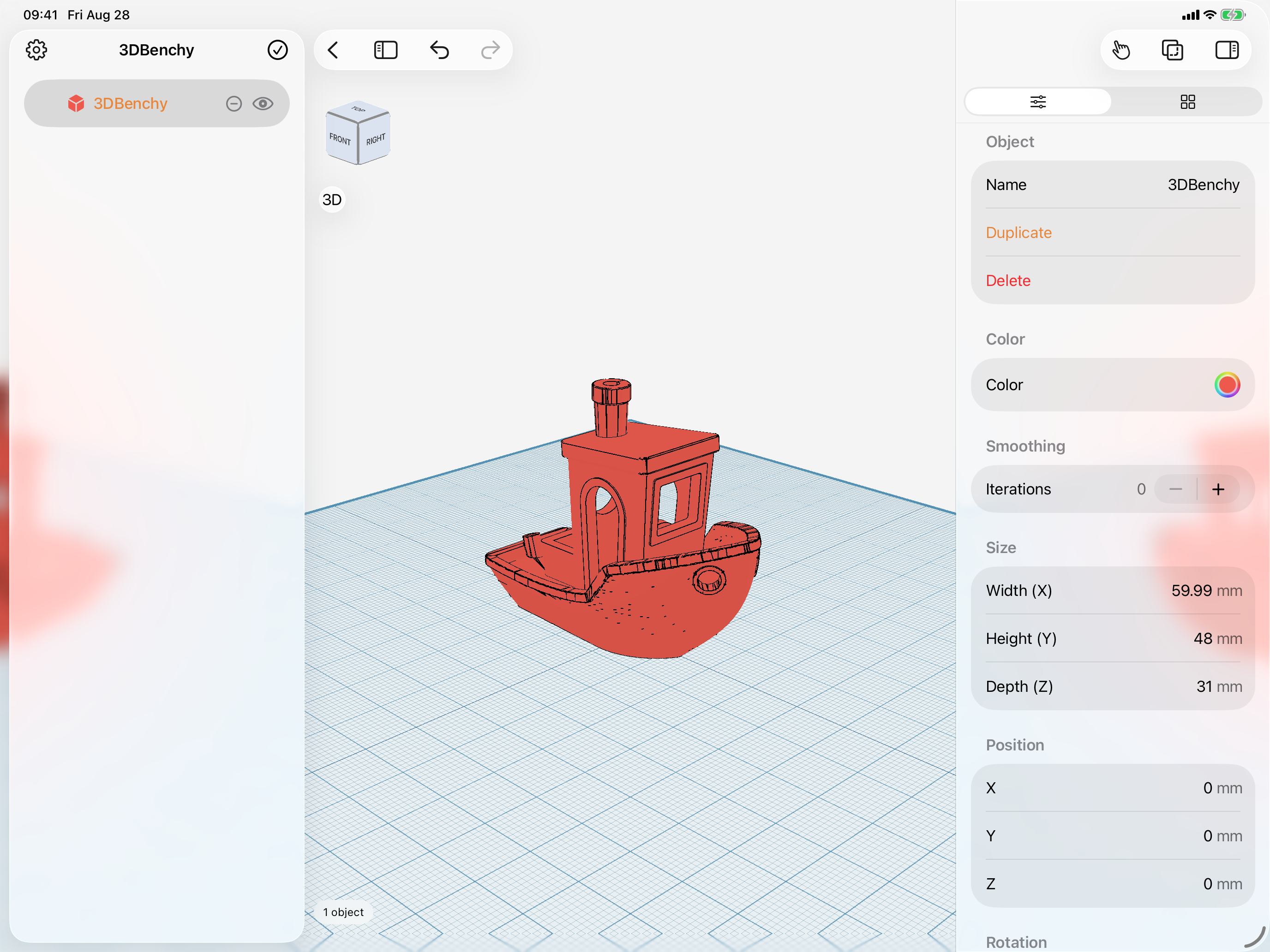Image resolution: width=1270 pixels, height=952 pixels.
Task: Click the Iterations value 0
Action: point(1141,489)
